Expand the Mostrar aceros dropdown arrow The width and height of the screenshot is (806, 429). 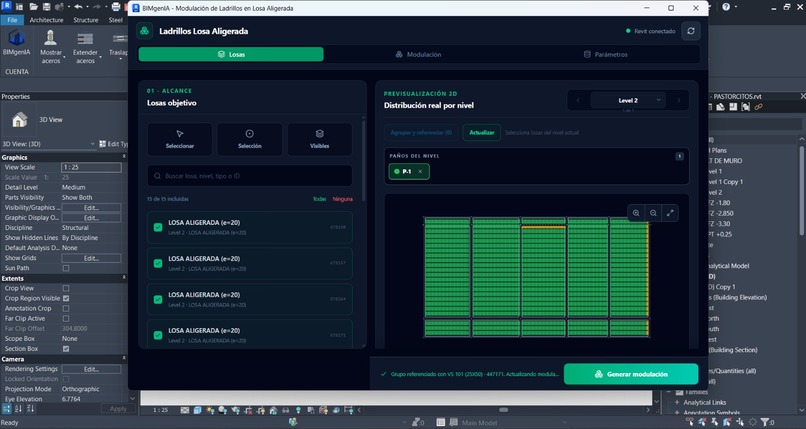[x=64, y=57]
